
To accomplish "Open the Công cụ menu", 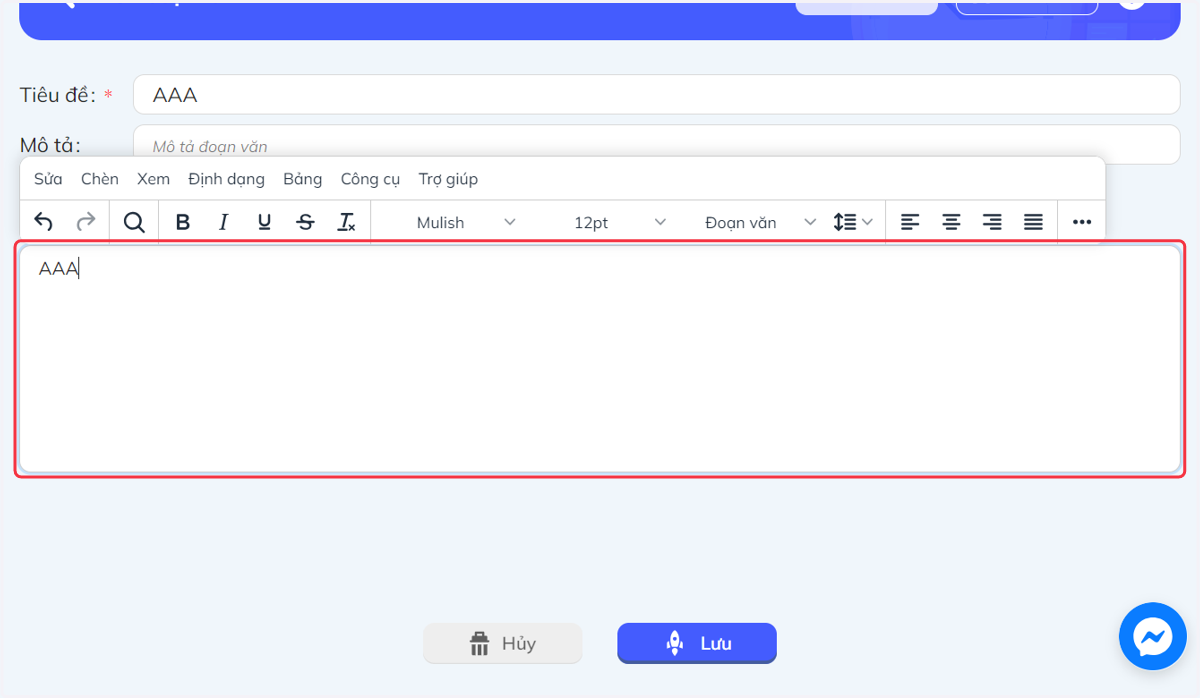I will point(370,179).
